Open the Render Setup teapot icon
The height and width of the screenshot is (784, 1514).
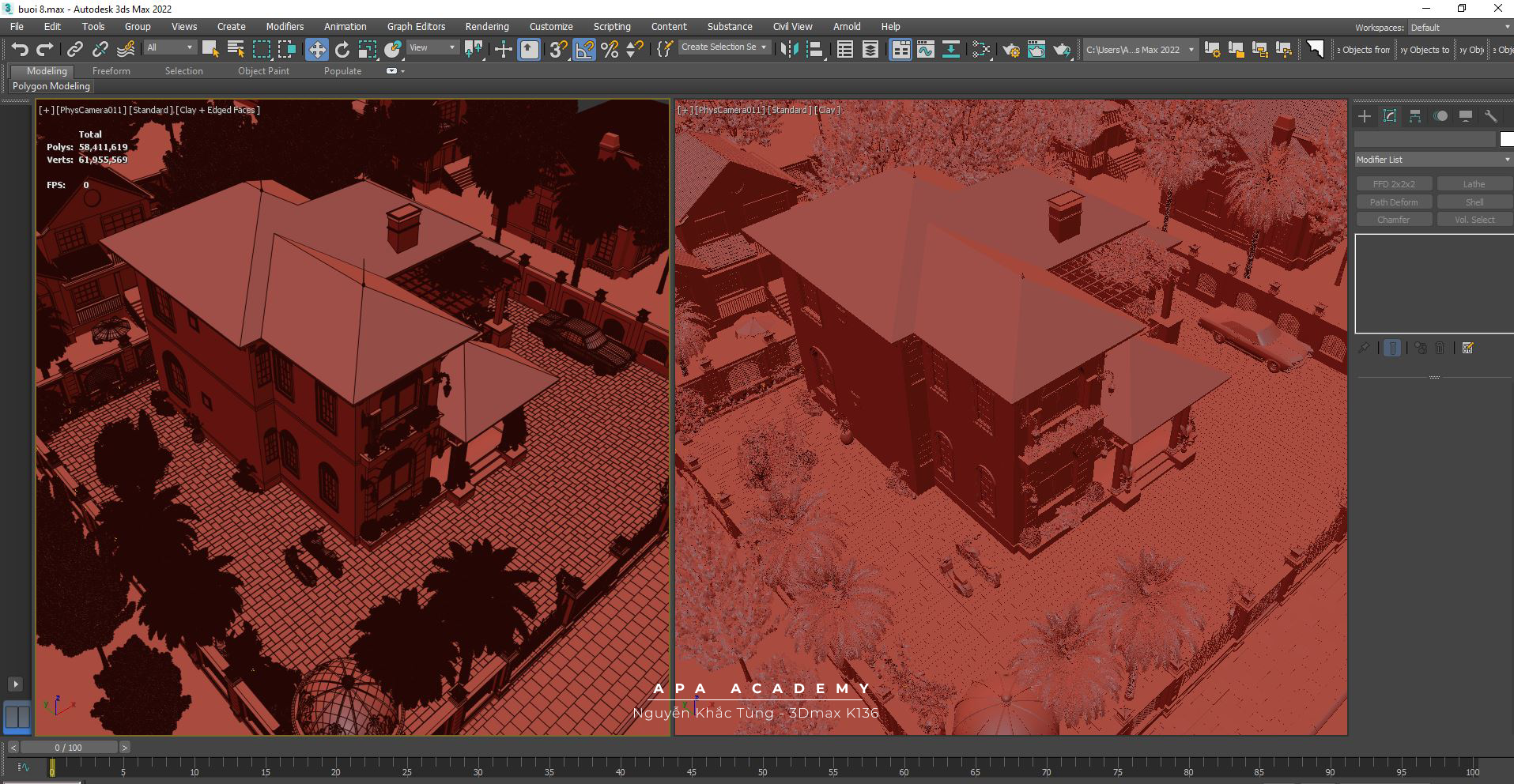click(x=1010, y=50)
